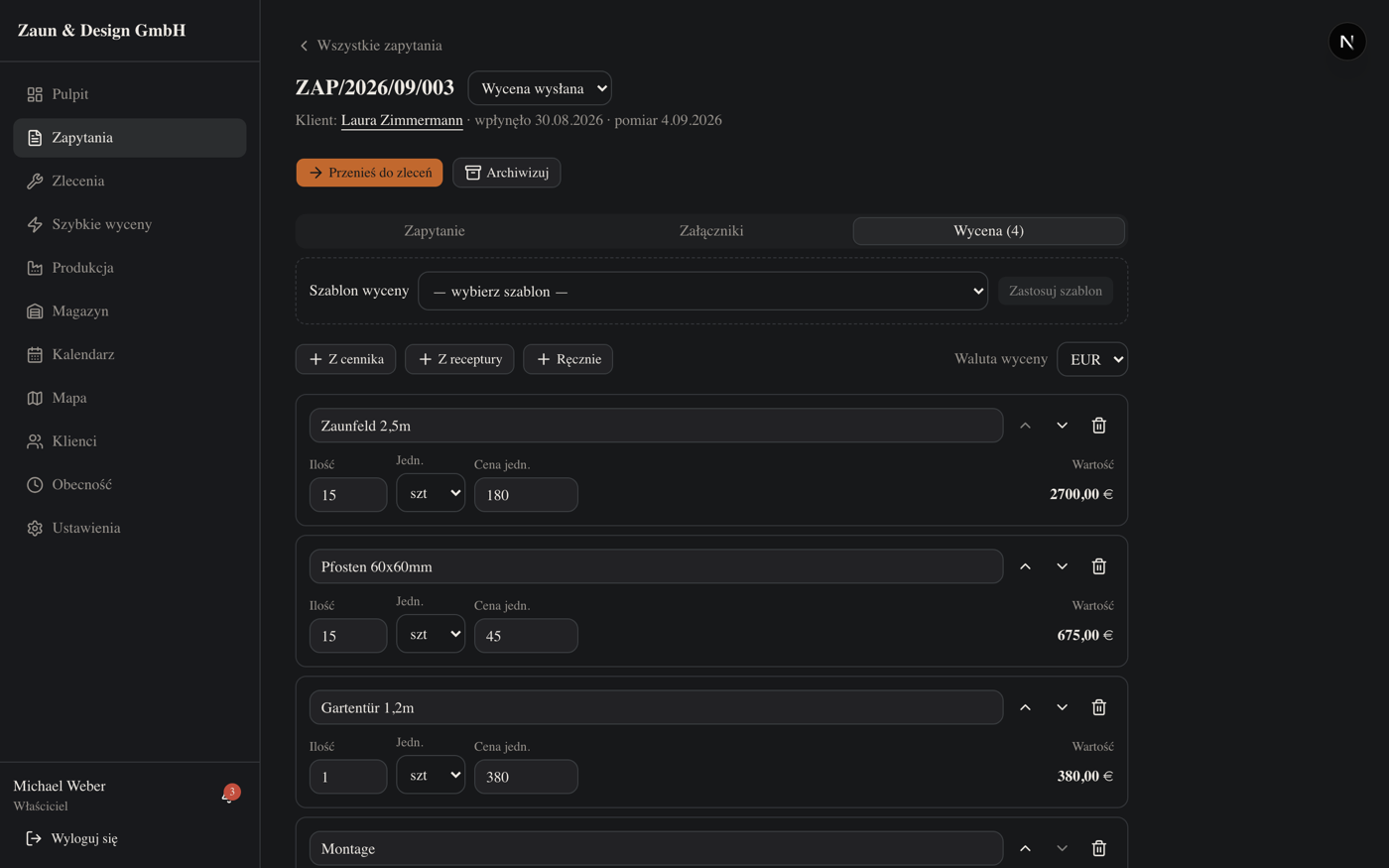Delete the Montage line item

point(1099,848)
